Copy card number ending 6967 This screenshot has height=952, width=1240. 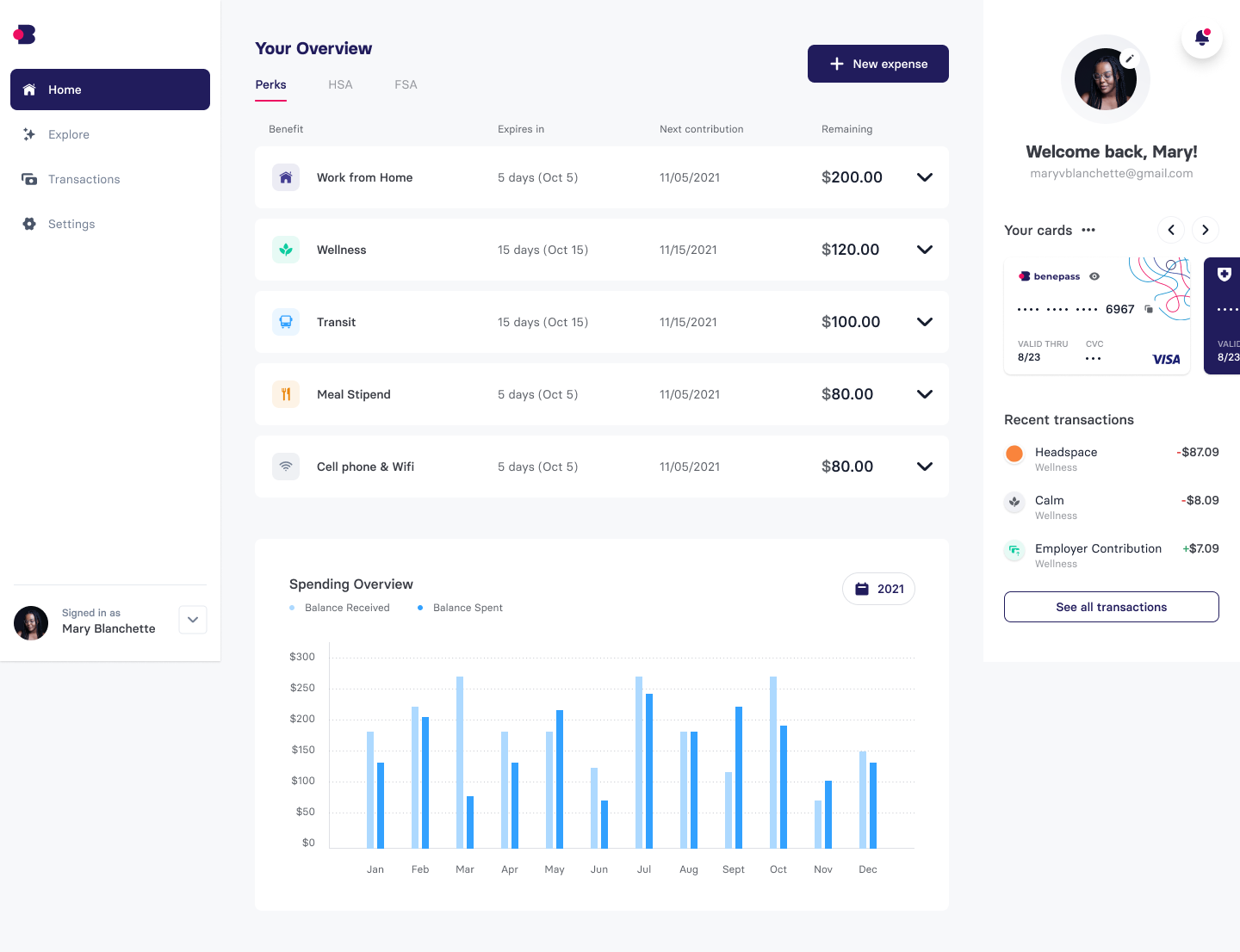coord(1149,309)
